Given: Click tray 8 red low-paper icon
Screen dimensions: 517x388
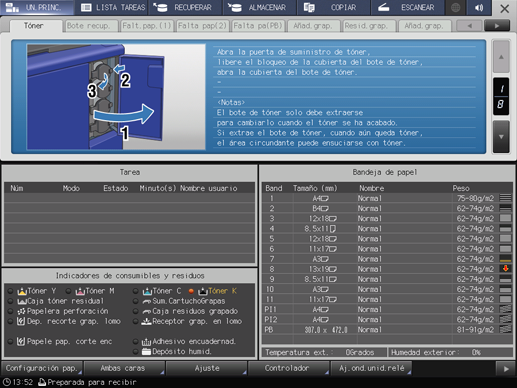Looking at the screenshot, I should (x=505, y=269).
